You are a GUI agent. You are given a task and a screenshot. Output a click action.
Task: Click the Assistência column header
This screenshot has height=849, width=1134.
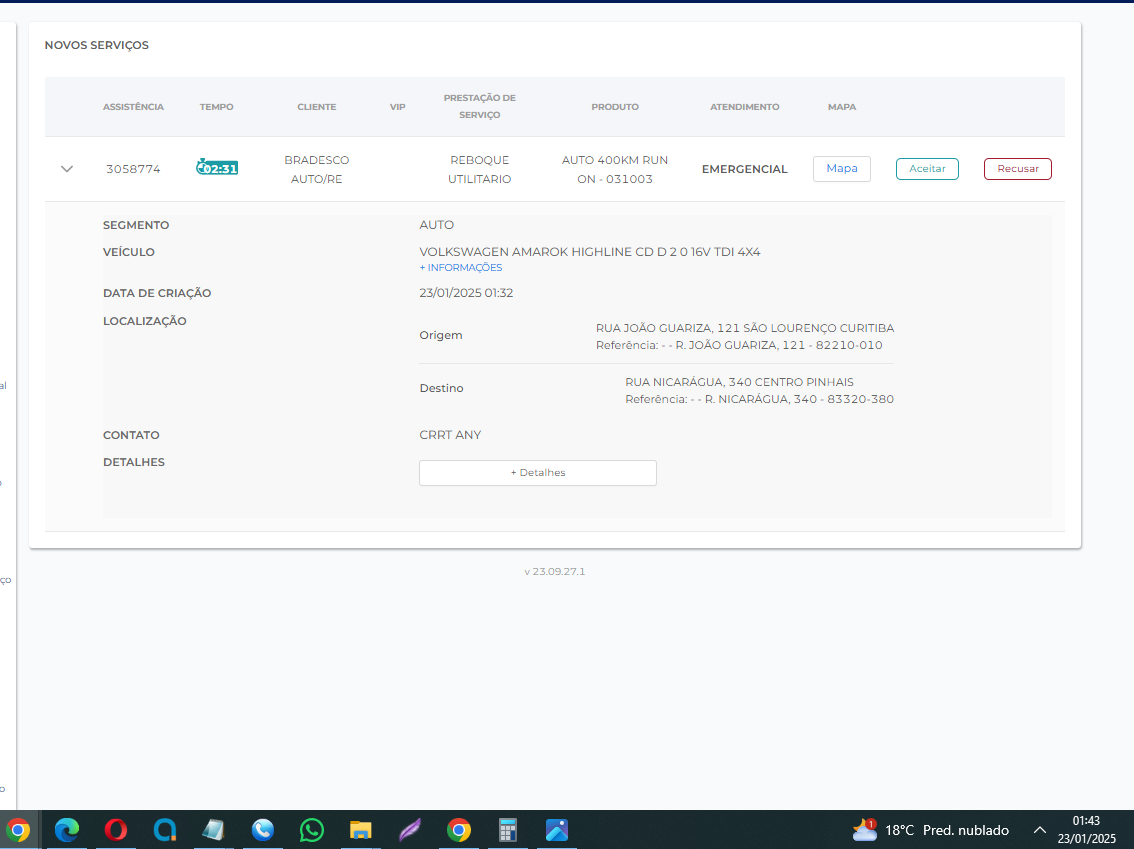click(133, 107)
